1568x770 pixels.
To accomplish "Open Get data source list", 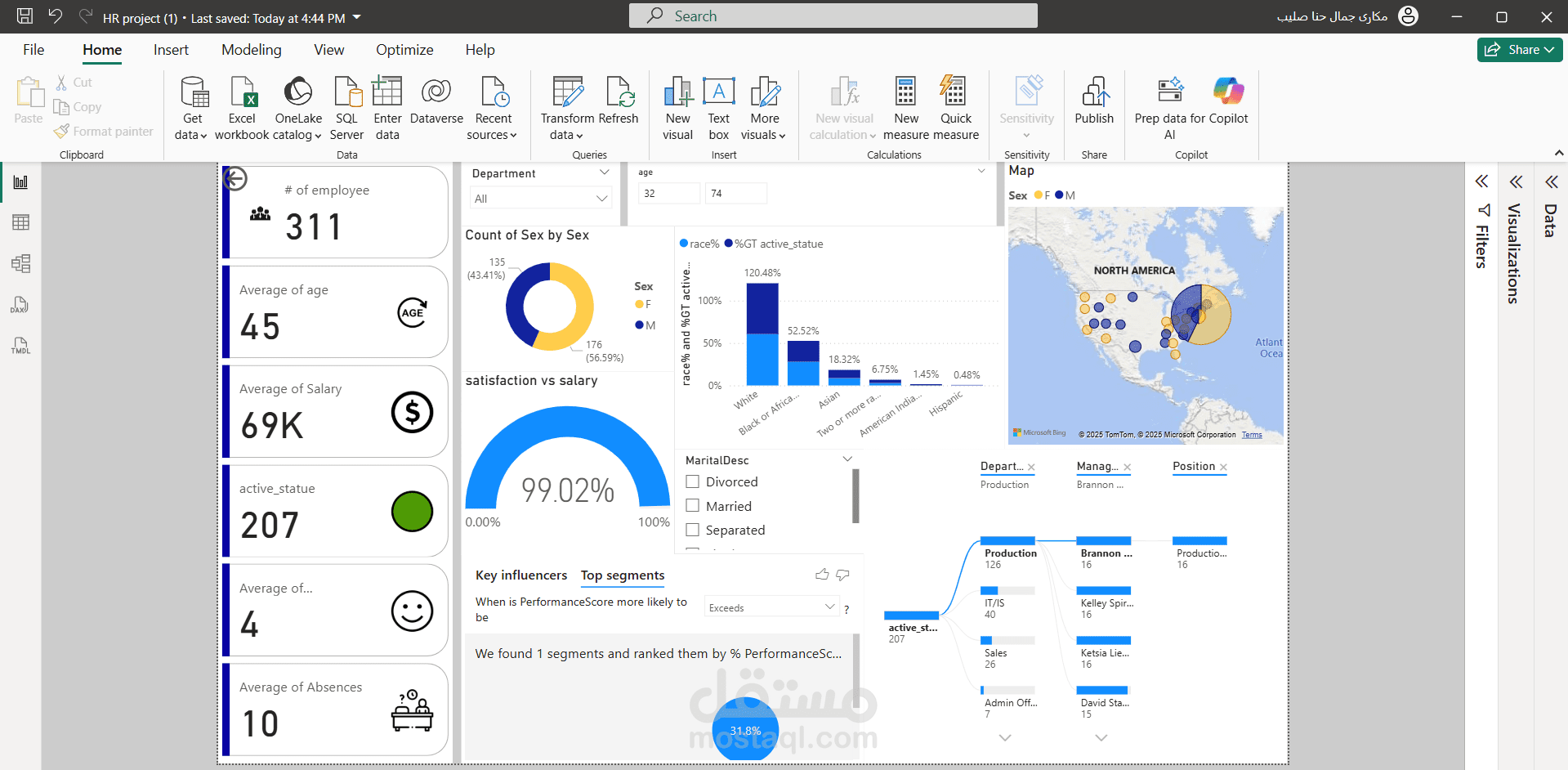I will [192, 108].
